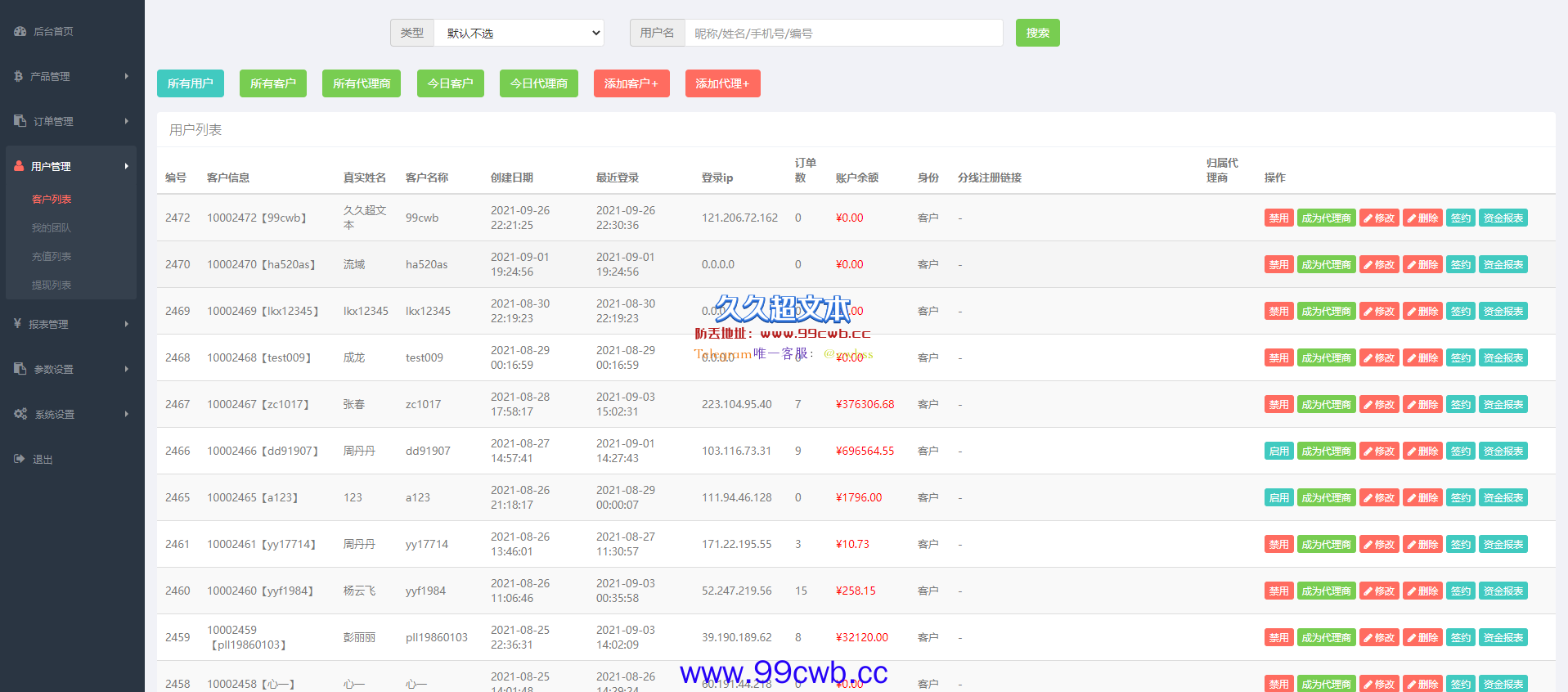
Task: Click 禁用 for user 2470
Action: (1279, 264)
